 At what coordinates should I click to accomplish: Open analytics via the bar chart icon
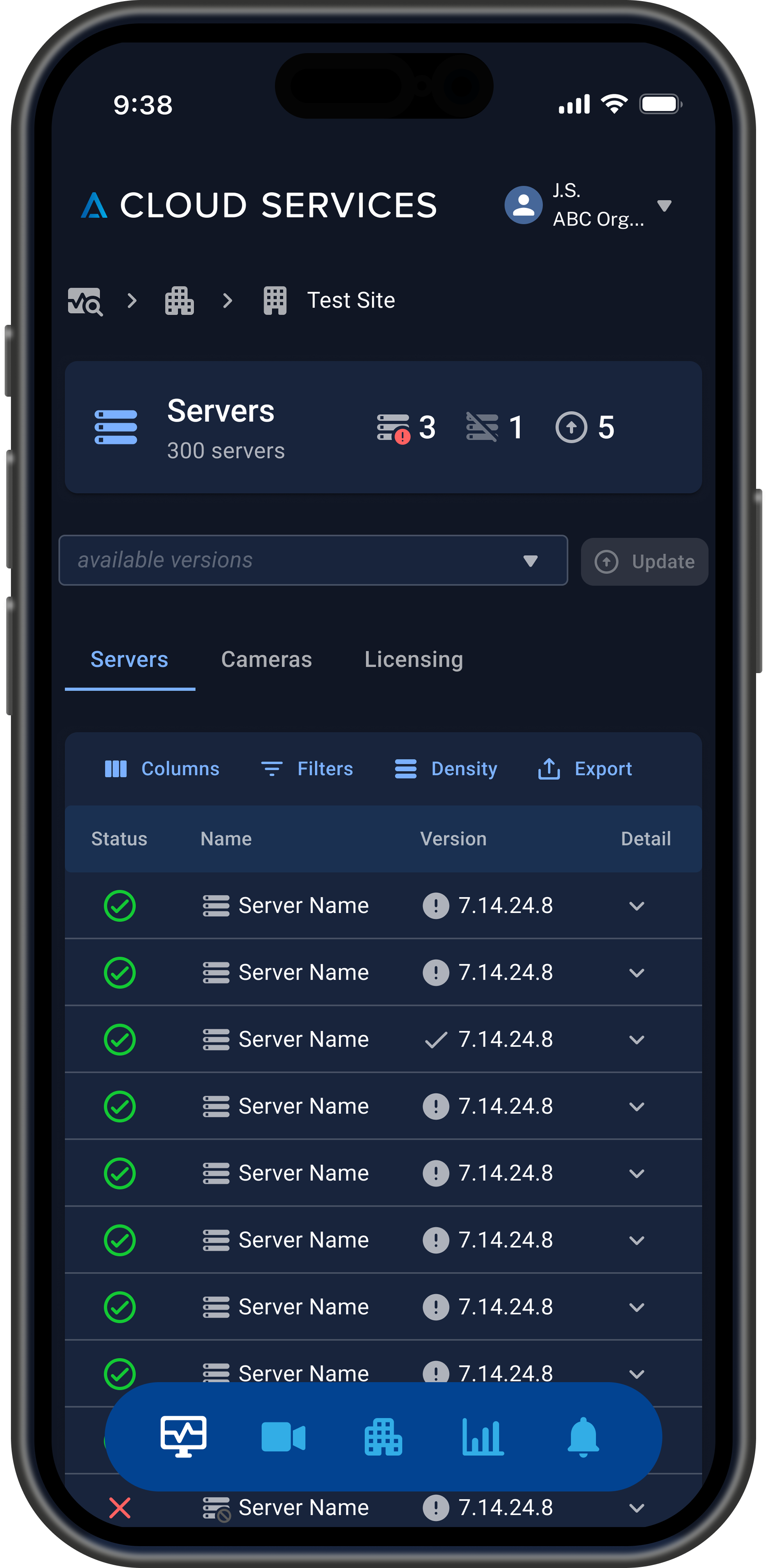click(482, 1437)
